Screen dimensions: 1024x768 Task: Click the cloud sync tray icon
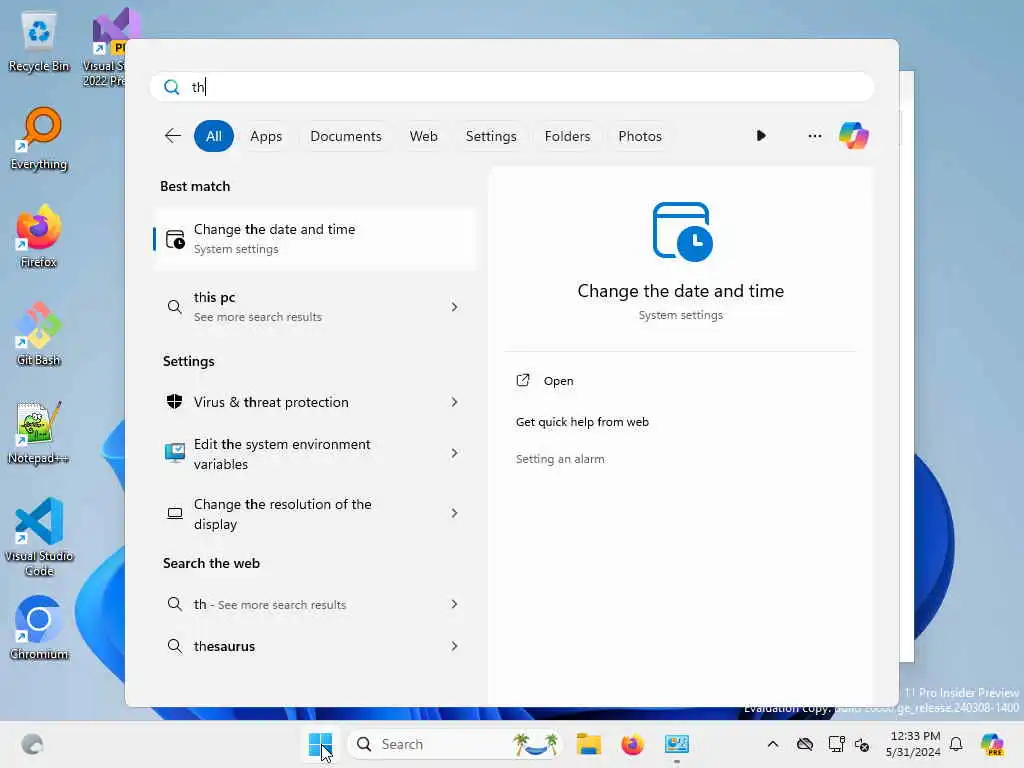coord(805,744)
